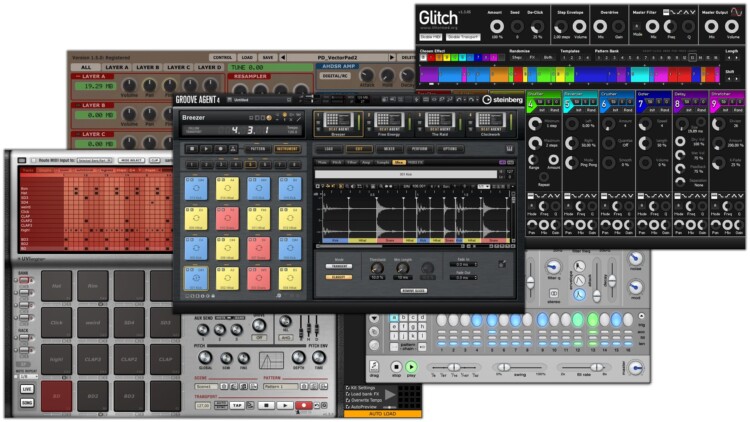The height and width of the screenshot is (422, 750).
Task: Click the Threshold knob in Groove Agent
Action: [377, 268]
